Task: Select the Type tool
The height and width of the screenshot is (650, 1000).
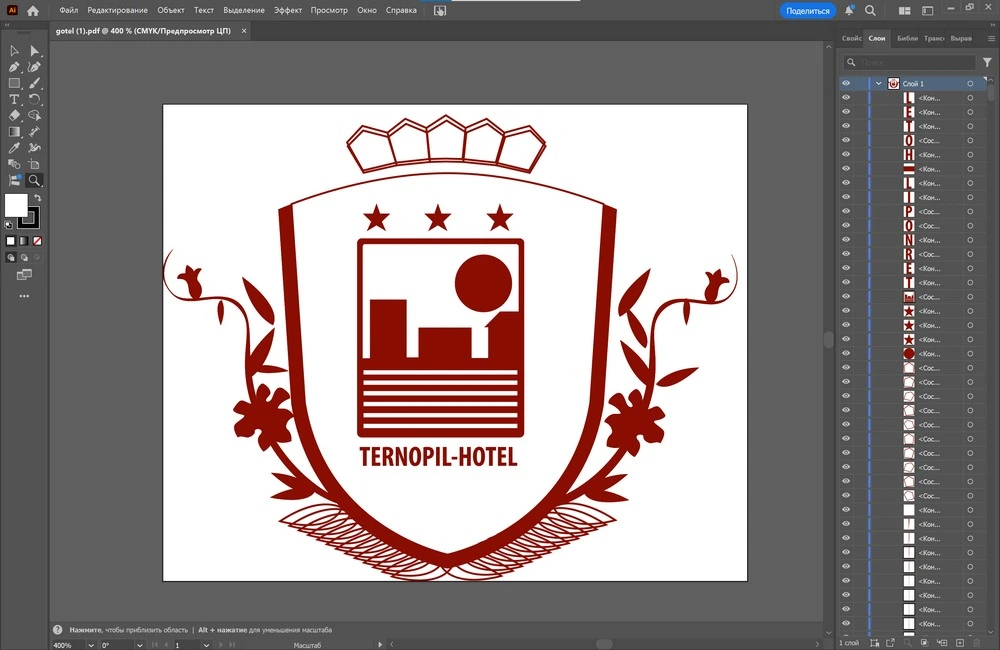Action: pyautogui.click(x=14, y=99)
